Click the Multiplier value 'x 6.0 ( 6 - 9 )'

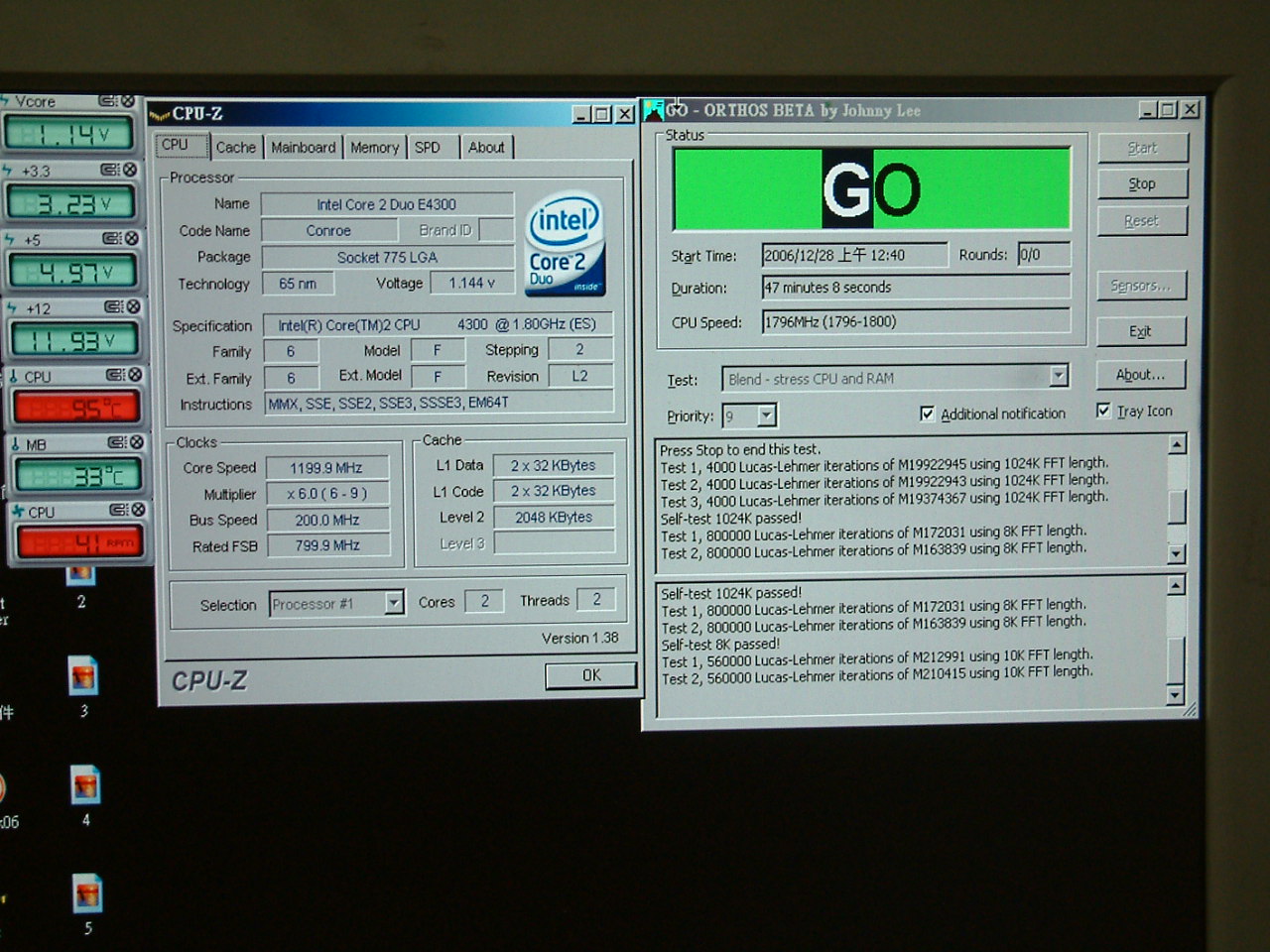(326, 494)
